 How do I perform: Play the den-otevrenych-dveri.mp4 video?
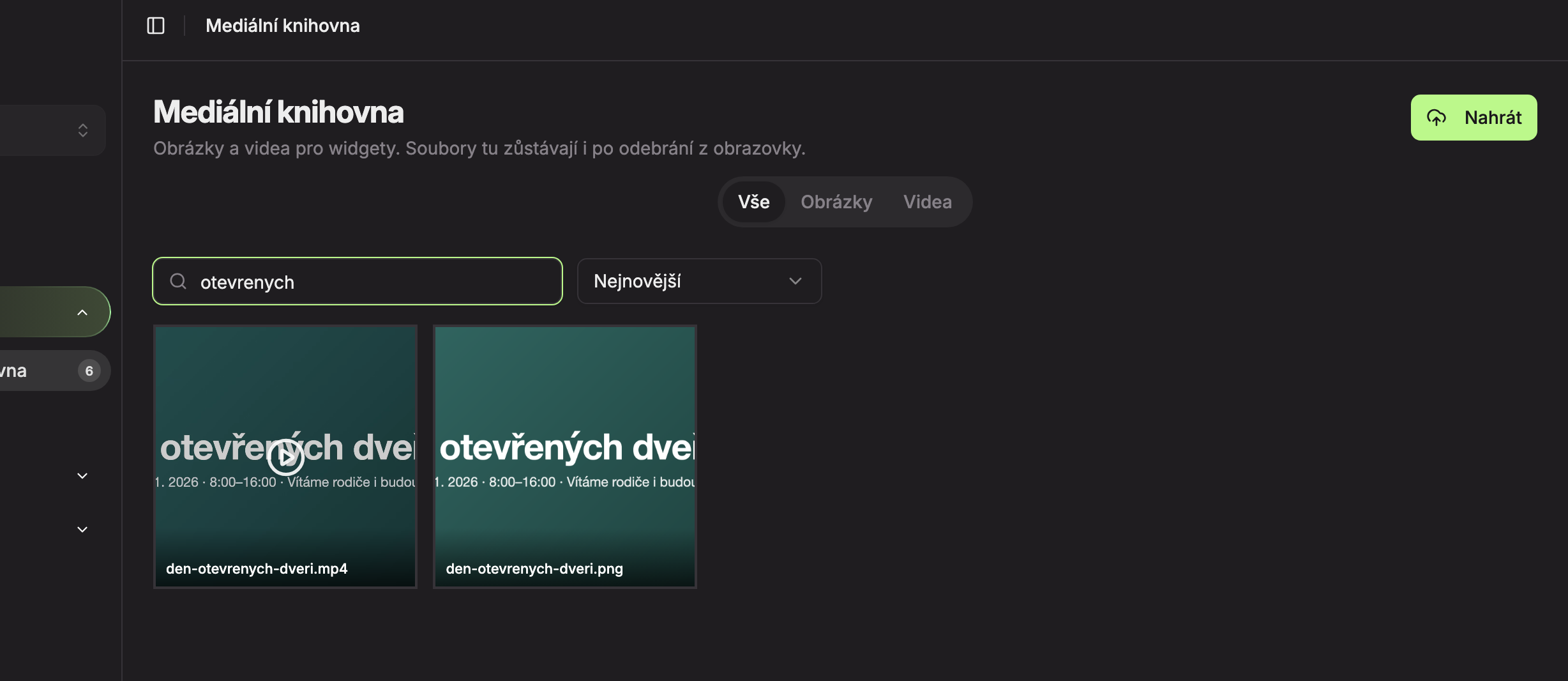(285, 457)
